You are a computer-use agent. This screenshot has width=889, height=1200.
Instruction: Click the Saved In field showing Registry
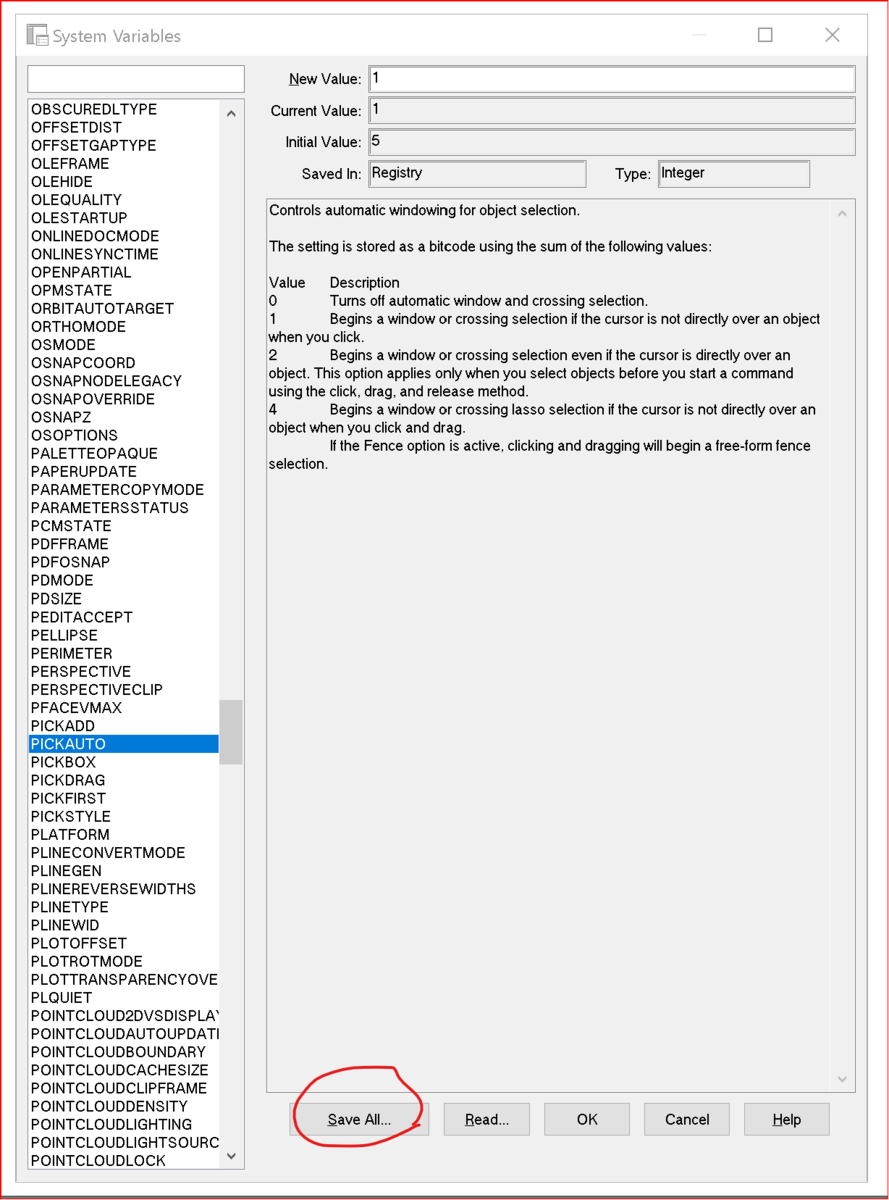[478, 174]
